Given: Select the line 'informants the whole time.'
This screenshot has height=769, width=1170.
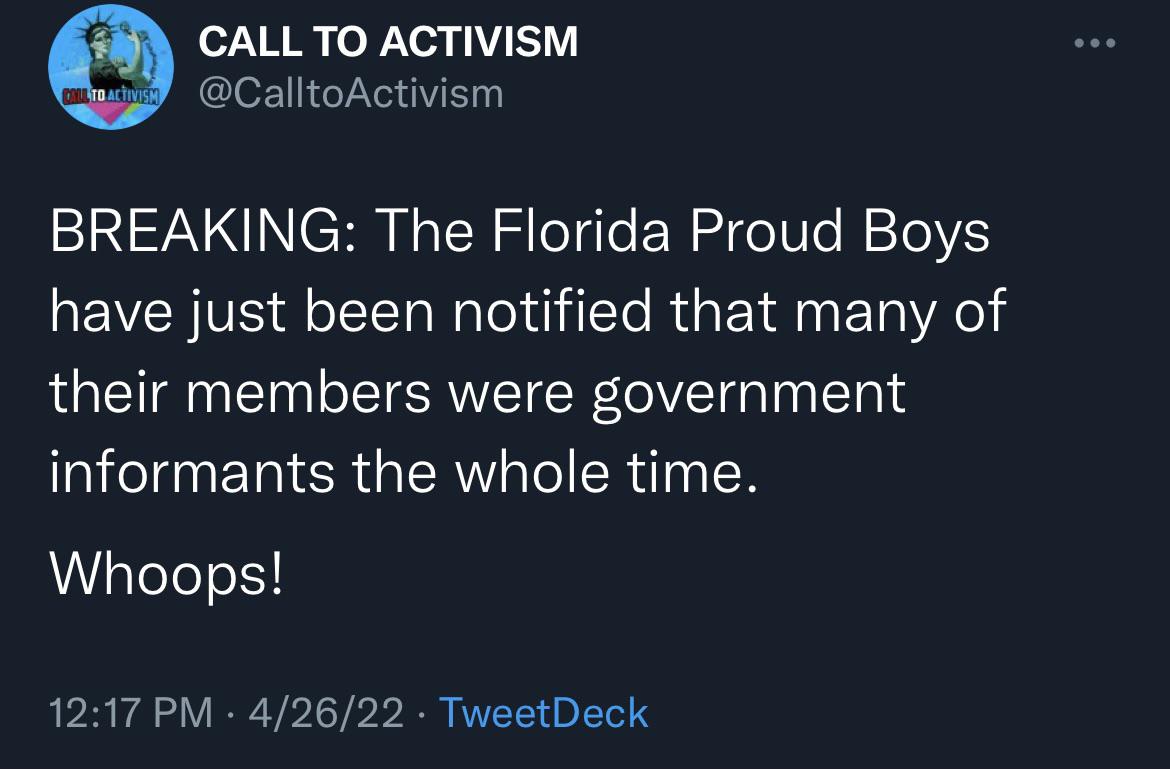Looking at the screenshot, I should click(x=404, y=473).
